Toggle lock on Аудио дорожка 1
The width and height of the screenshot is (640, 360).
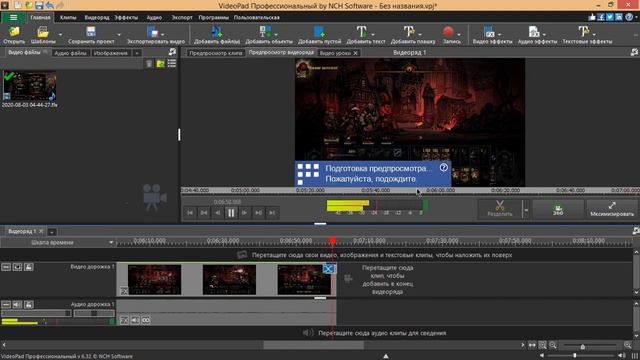tap(29, 304)
